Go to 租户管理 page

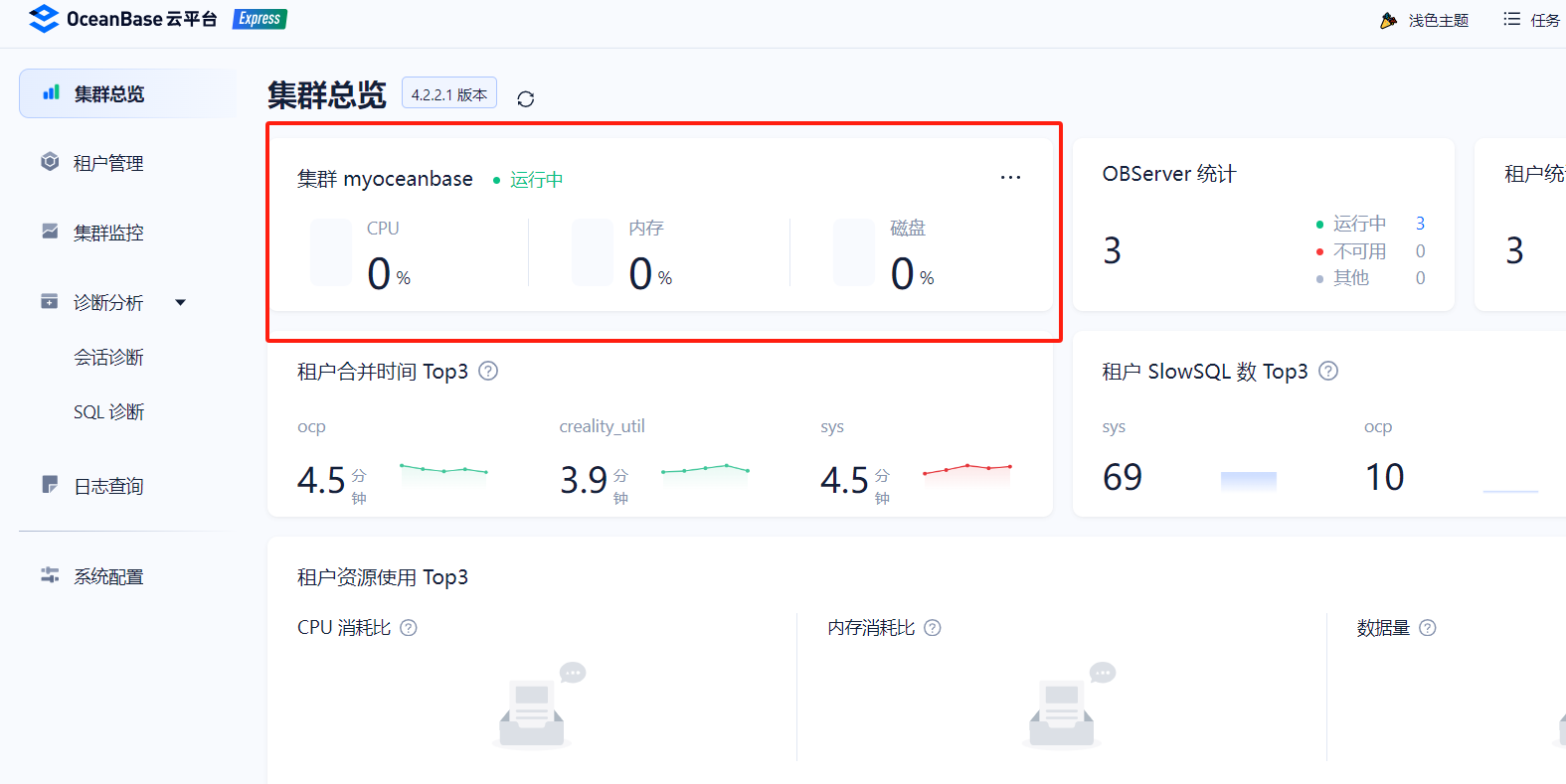[x=108, y=163]
